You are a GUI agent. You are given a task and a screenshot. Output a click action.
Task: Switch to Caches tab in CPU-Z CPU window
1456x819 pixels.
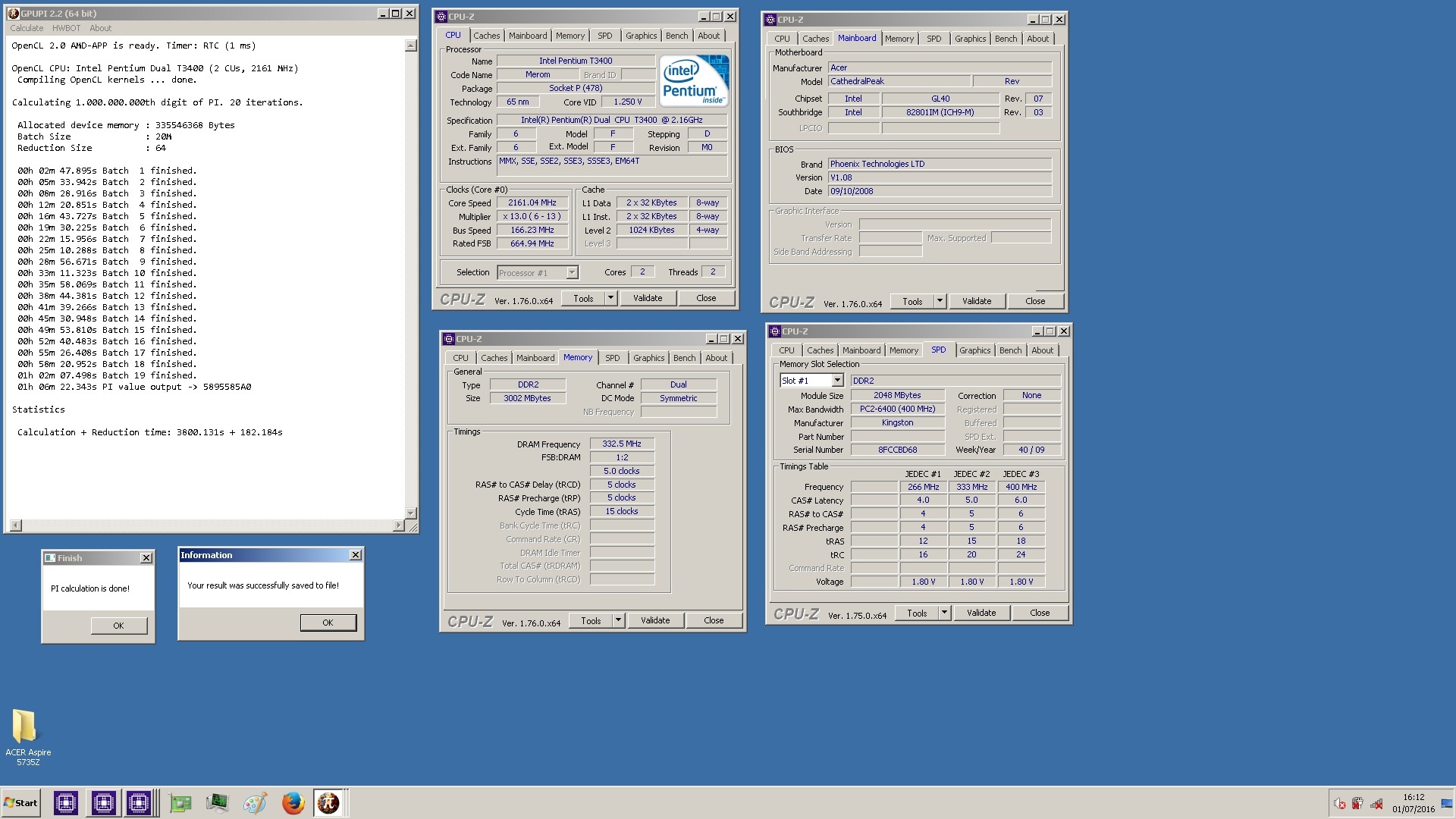[486, 36]
